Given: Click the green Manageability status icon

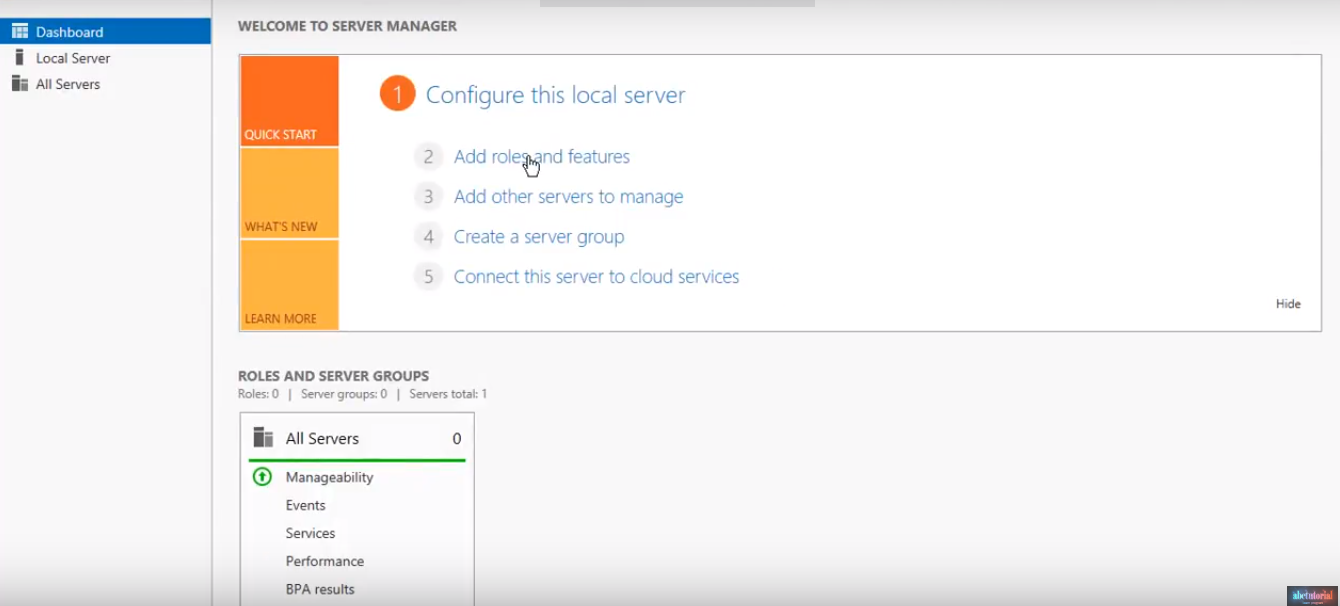Looking at the screenshot, I should tap(262, 477).
